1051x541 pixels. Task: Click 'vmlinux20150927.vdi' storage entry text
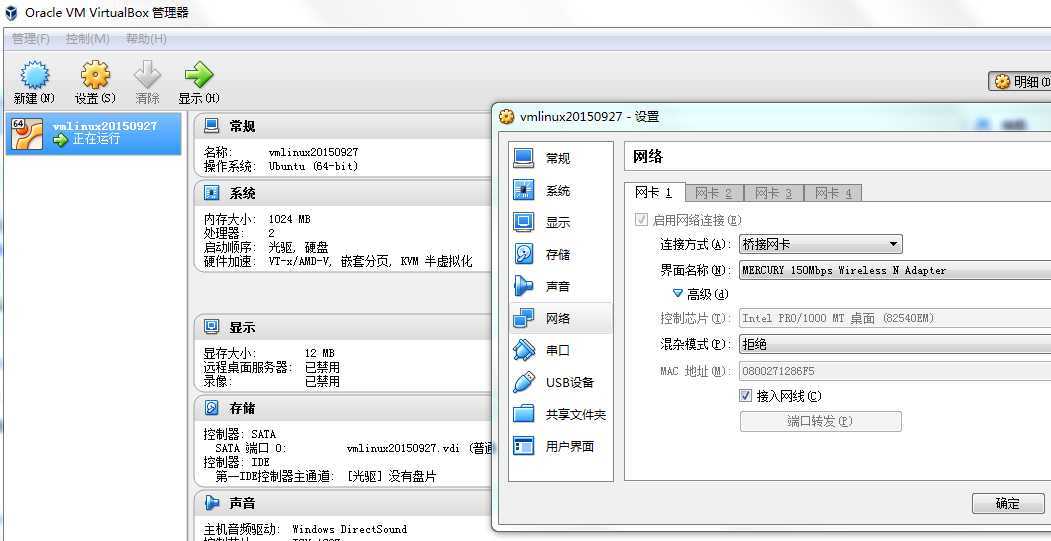405,448
